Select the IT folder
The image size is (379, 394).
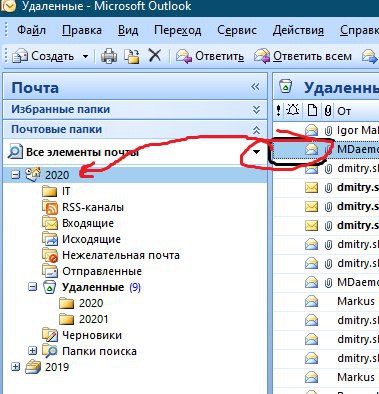[66, 191]
